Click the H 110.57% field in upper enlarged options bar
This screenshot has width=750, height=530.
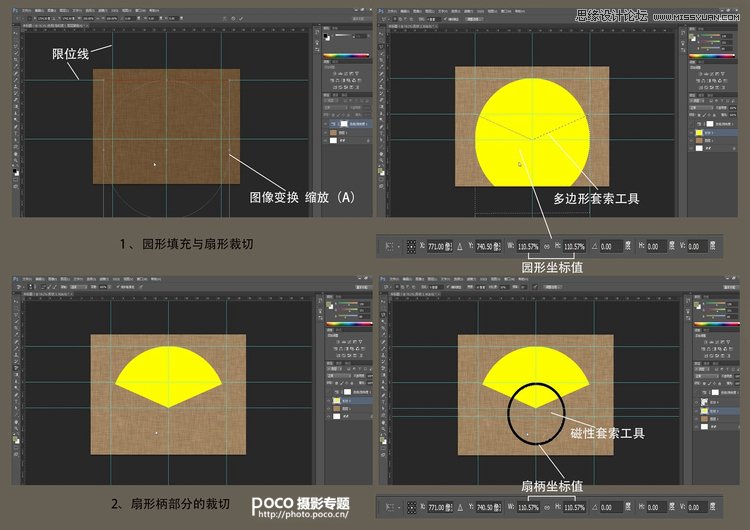(x=574, y=246)
